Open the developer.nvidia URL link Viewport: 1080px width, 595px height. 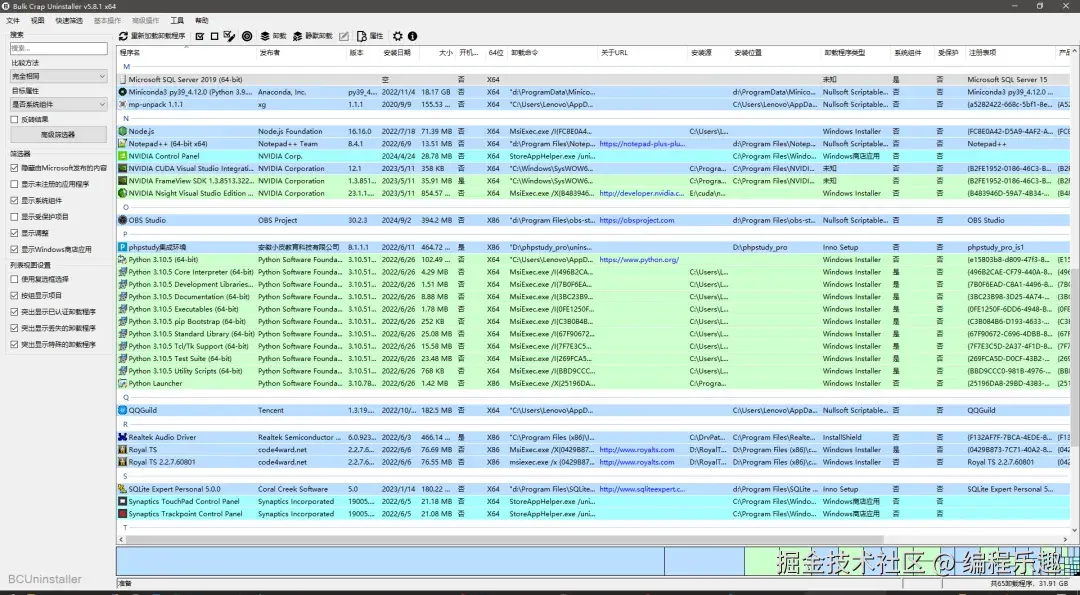(642, 194)
